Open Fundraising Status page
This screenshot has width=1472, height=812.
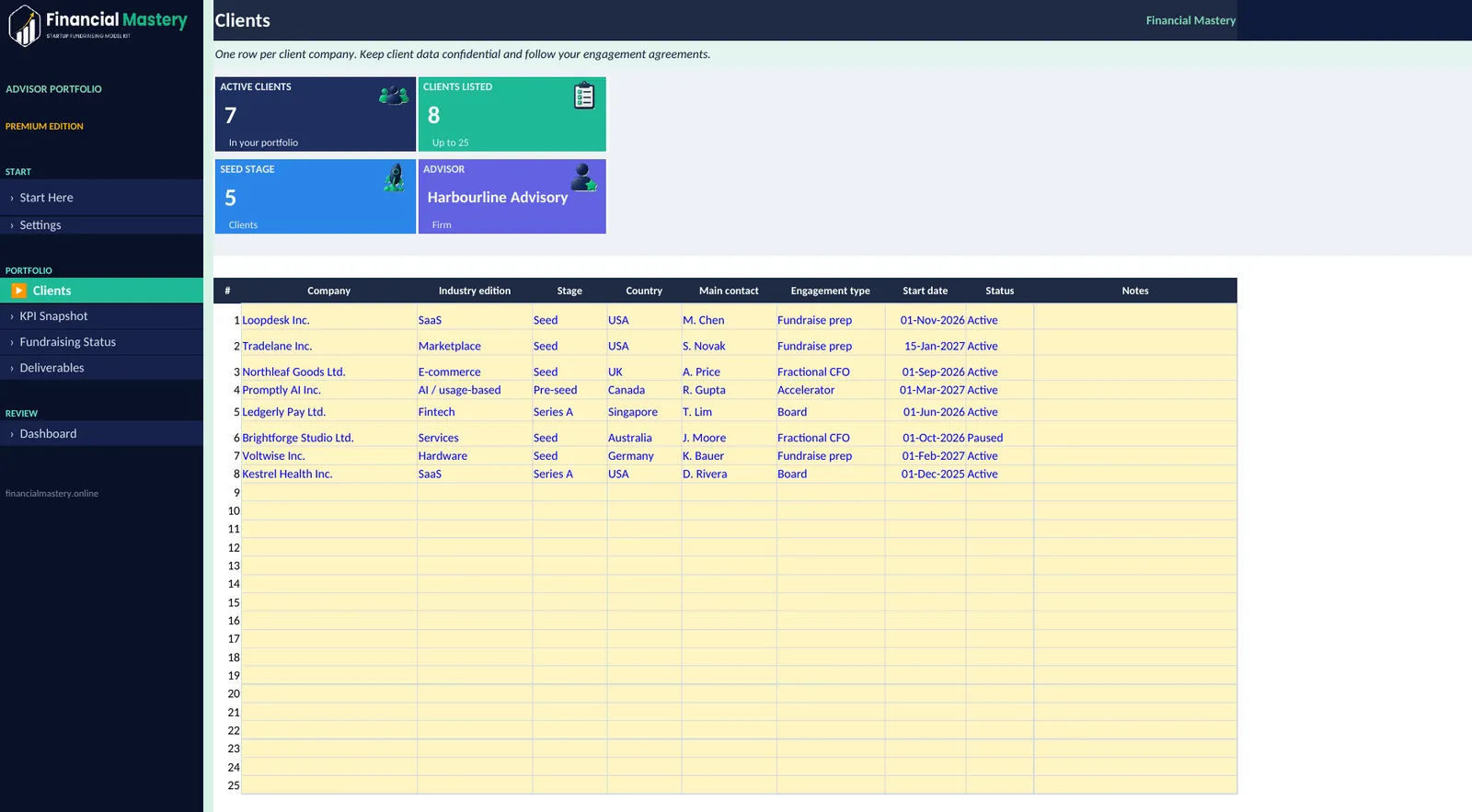(x=101, y=342)
